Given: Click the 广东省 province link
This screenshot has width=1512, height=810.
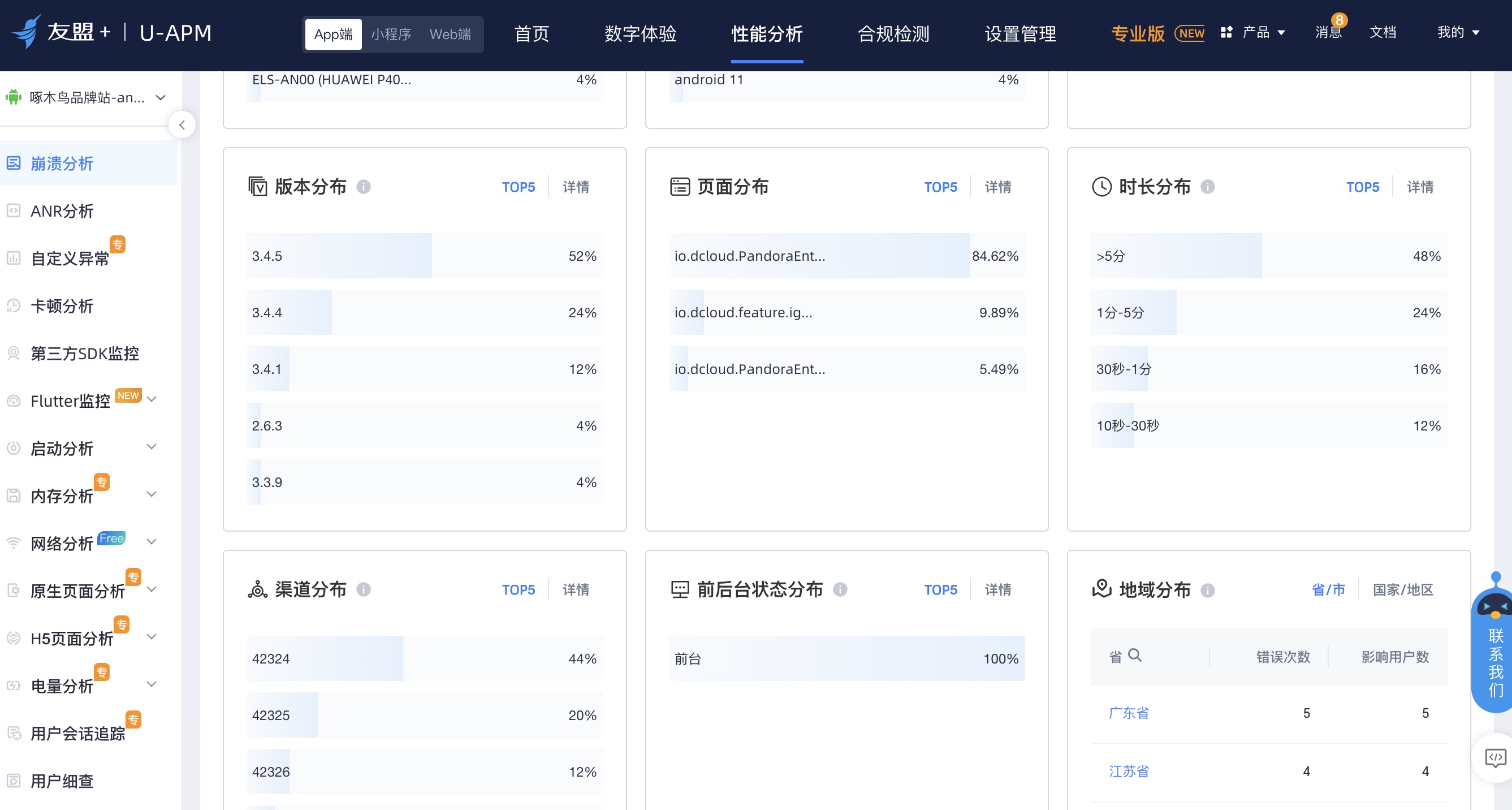Looking at the screenshot, I should coord(1129,713).
